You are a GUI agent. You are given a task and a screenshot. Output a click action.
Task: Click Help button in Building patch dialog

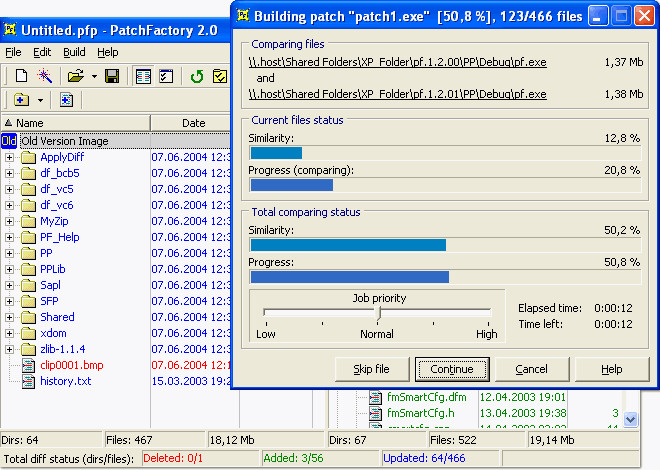pos(612,369)
